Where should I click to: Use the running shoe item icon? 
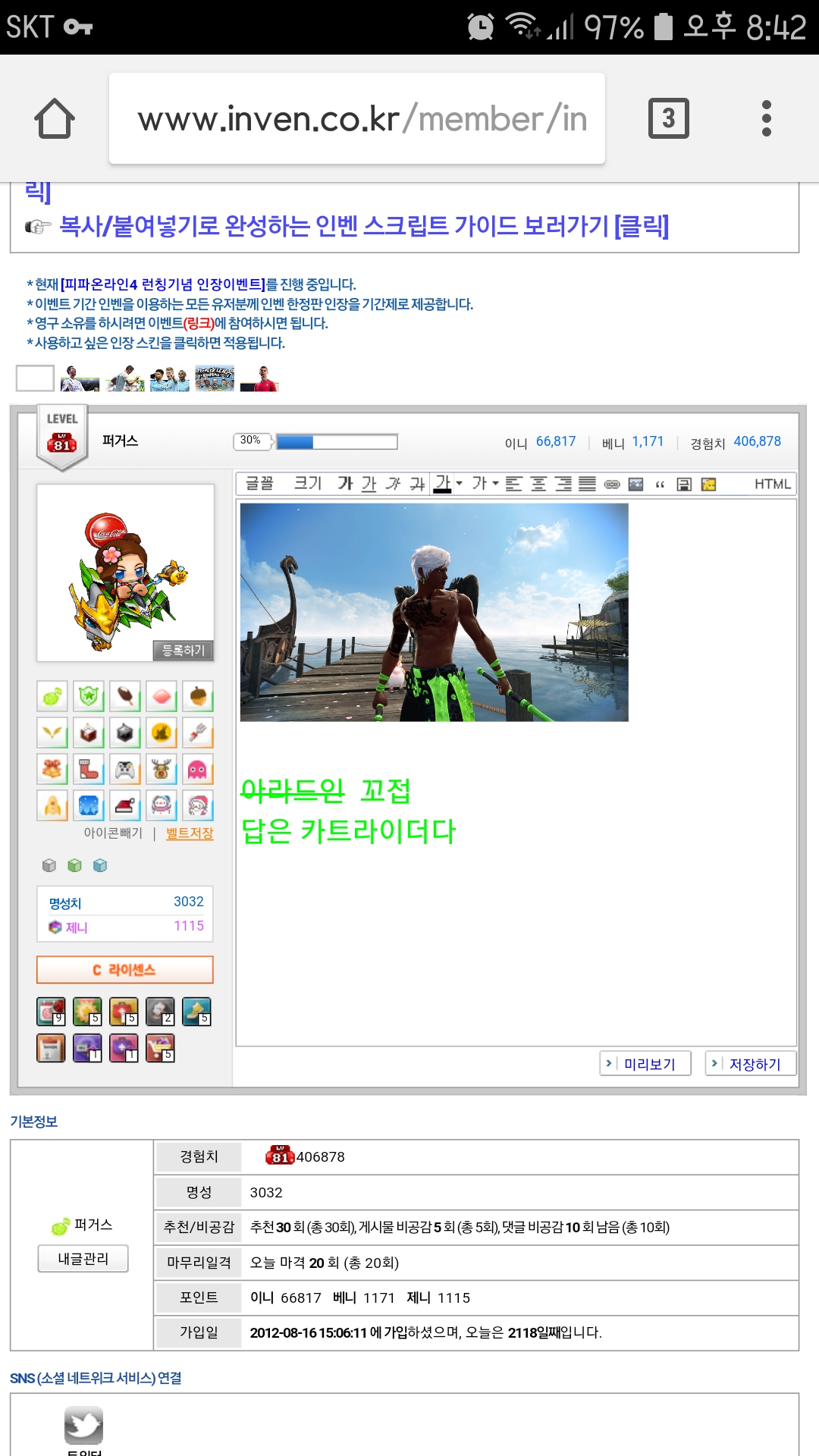[x=196, y=1012]
